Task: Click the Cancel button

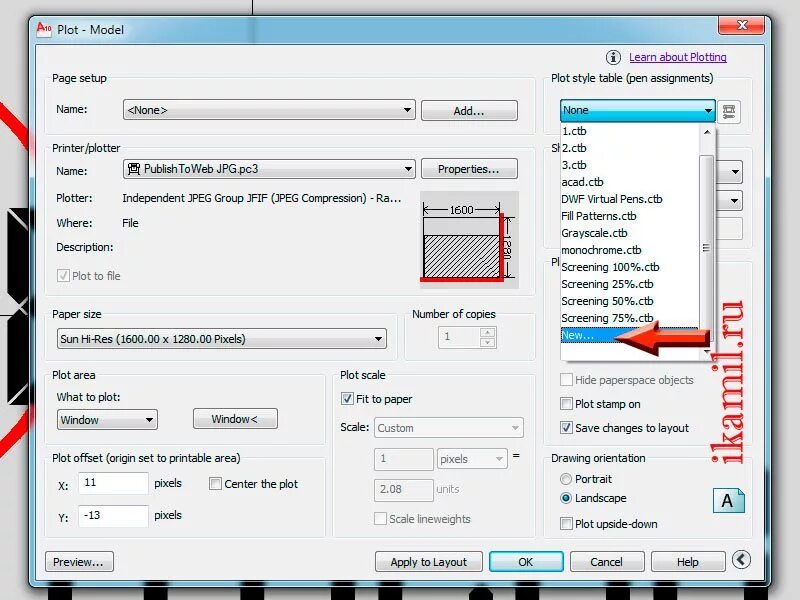Action: click(x=607, y=562)
